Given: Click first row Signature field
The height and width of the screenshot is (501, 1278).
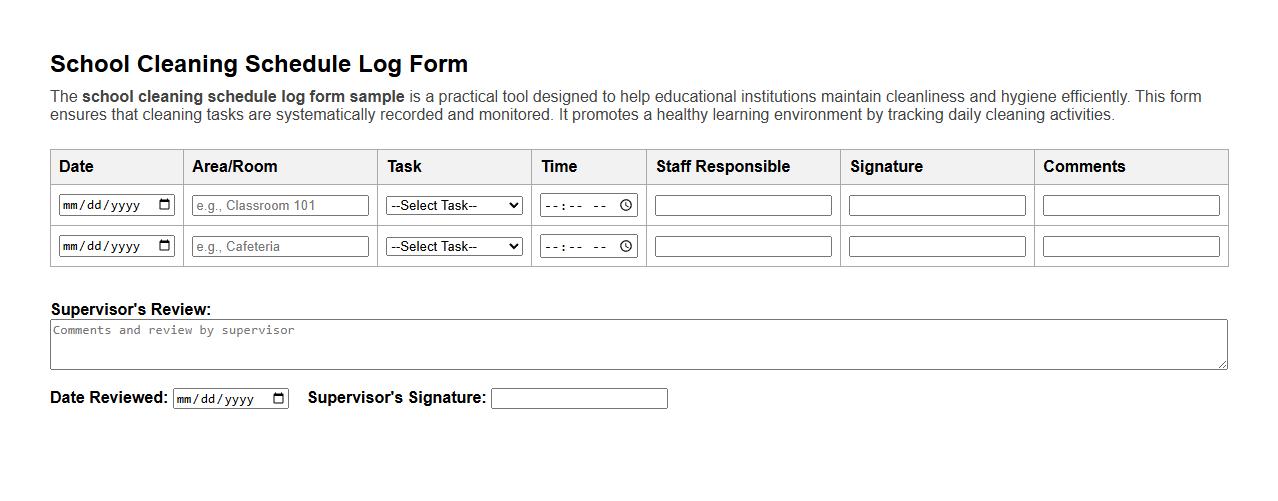Looking at the screenshot, I should tap(937, 205).
